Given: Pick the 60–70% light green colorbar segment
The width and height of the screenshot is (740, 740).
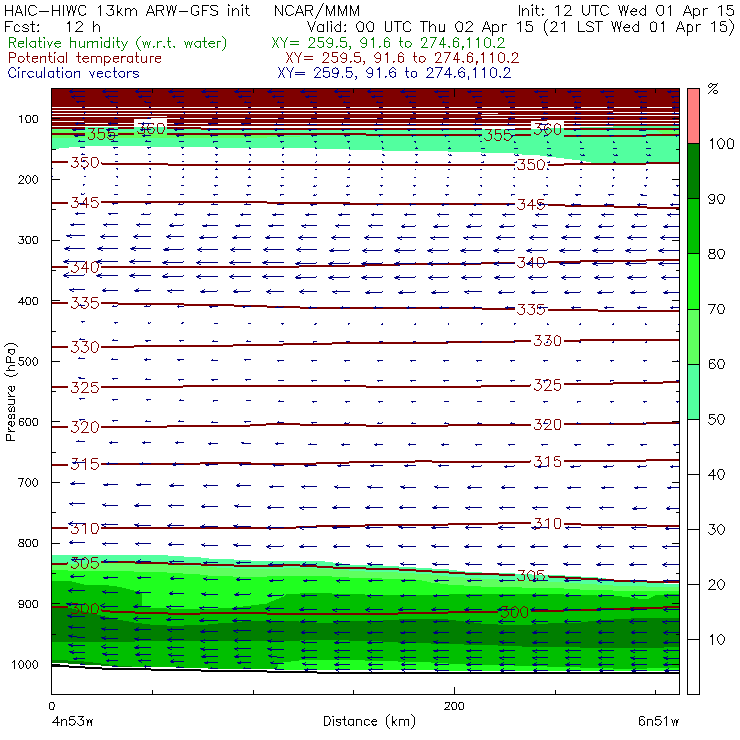Looking at the screenshot, I should coord(693,336).
